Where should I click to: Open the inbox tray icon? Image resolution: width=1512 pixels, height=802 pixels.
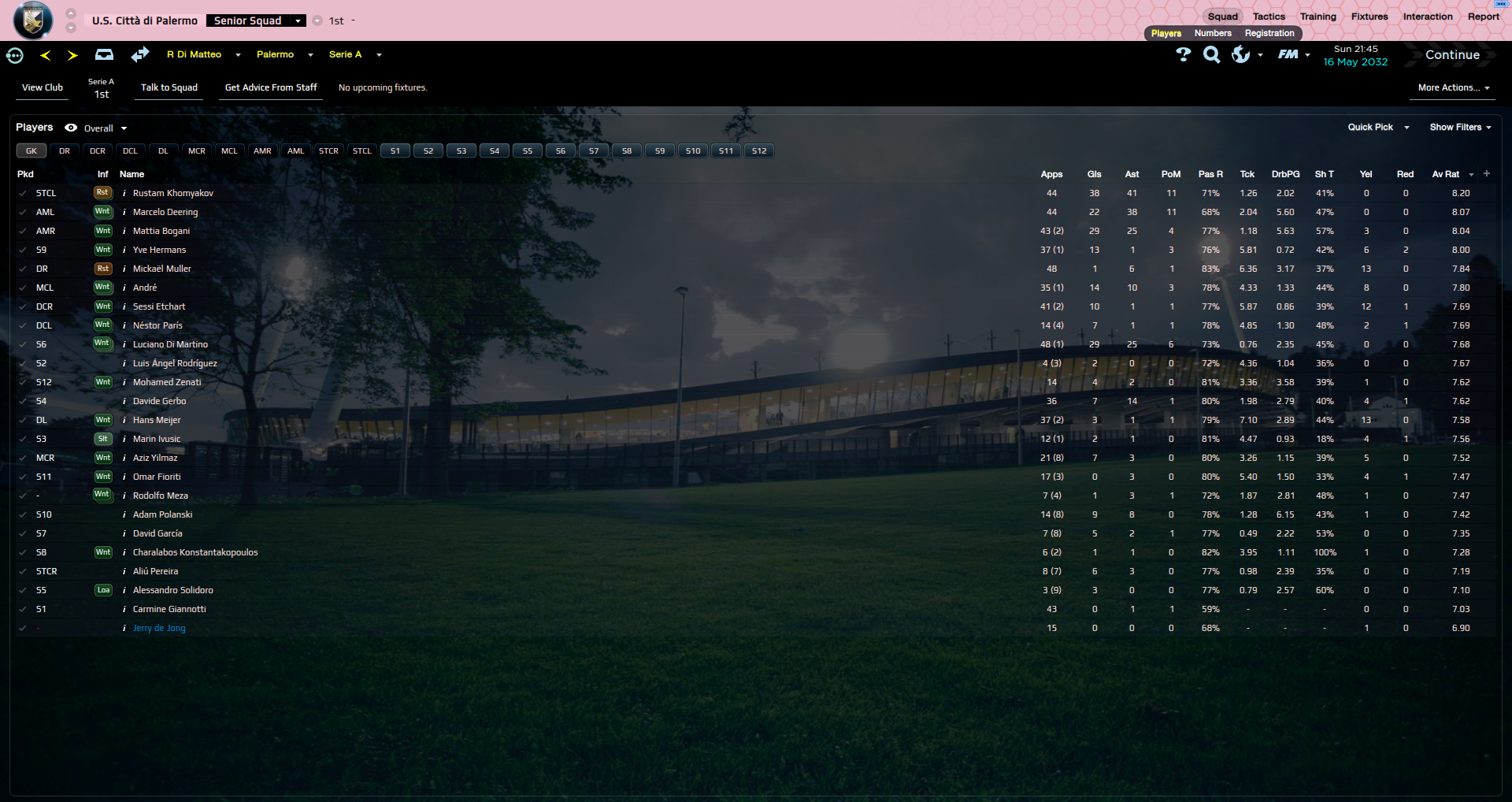coord(104,54)
